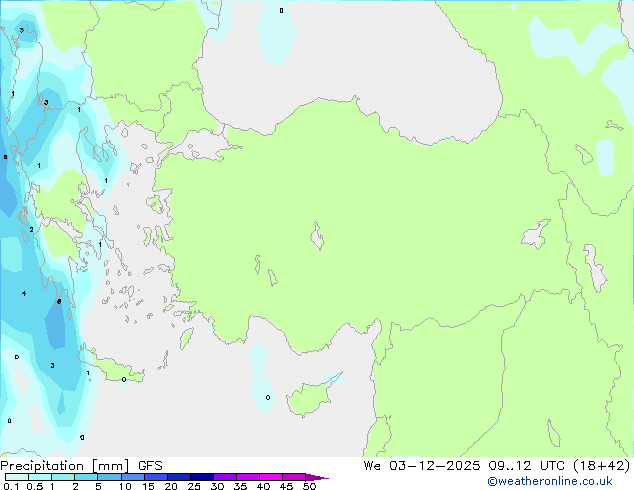Click the 'Precipitation [mm] GFS' title
This screenshot has width=634, height=490.
(x=81, y=466)
